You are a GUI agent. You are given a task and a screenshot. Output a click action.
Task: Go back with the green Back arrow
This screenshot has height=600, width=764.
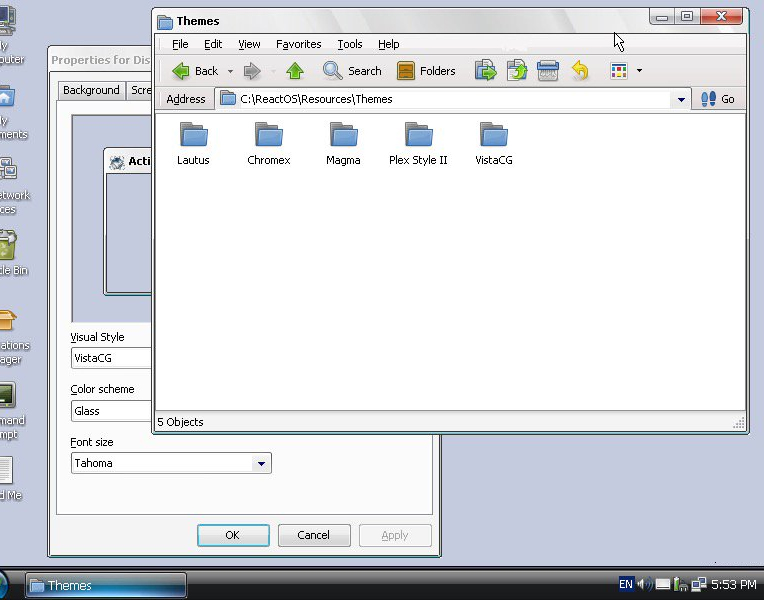(195, 71)
